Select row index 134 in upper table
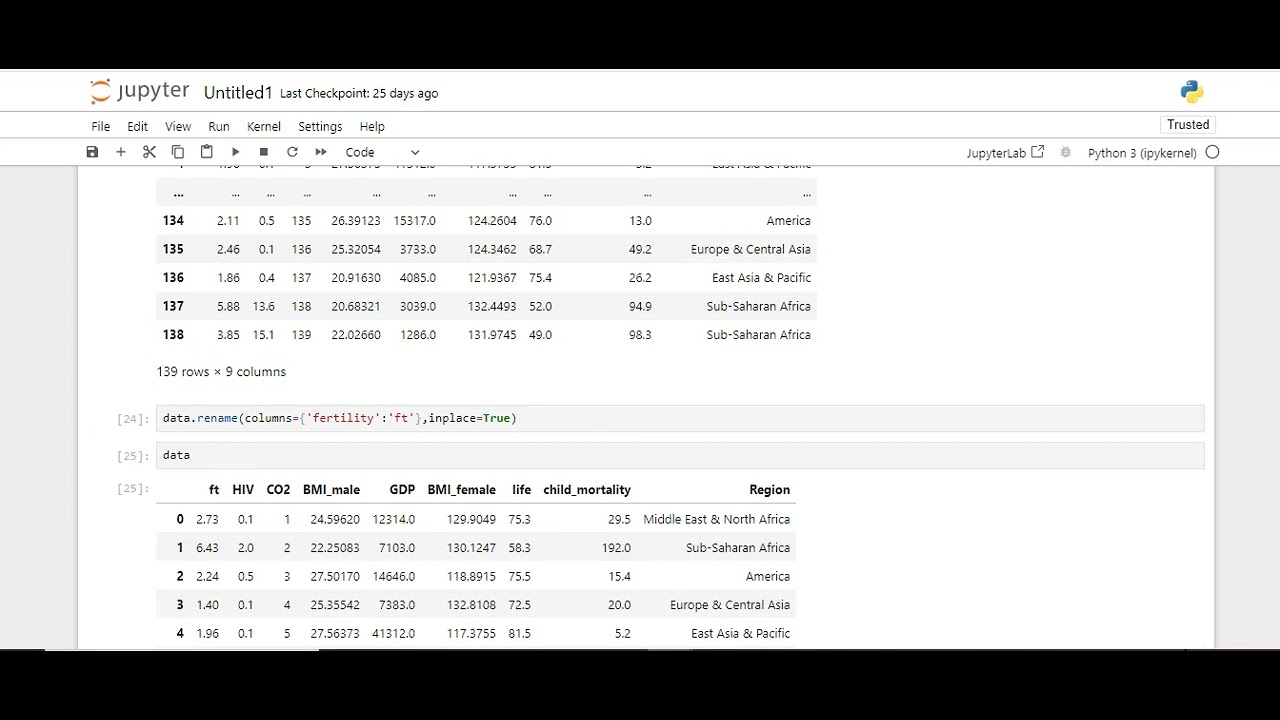 click(172, 221)
